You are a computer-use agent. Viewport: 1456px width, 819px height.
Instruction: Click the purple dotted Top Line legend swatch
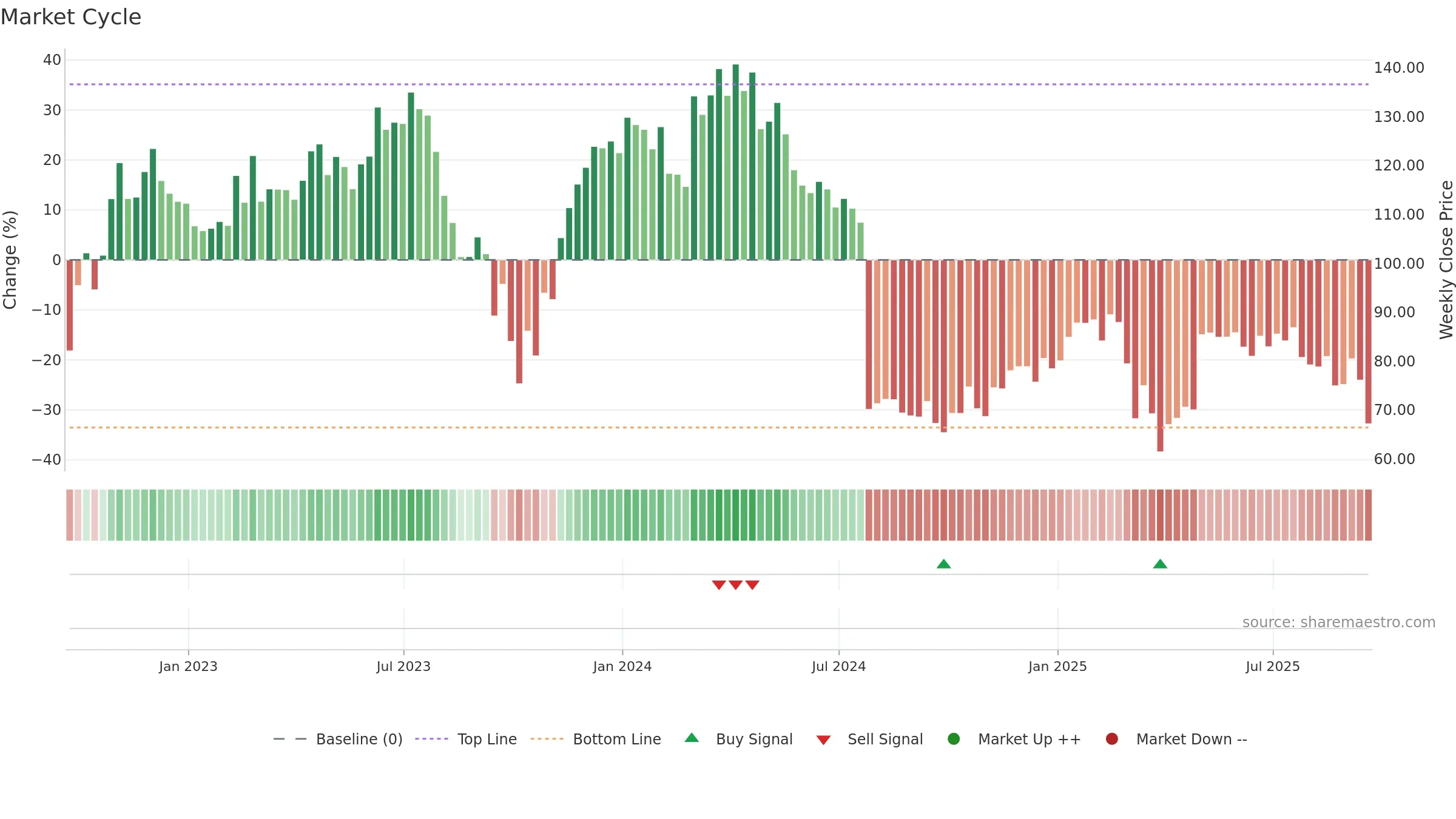point(431,739)
